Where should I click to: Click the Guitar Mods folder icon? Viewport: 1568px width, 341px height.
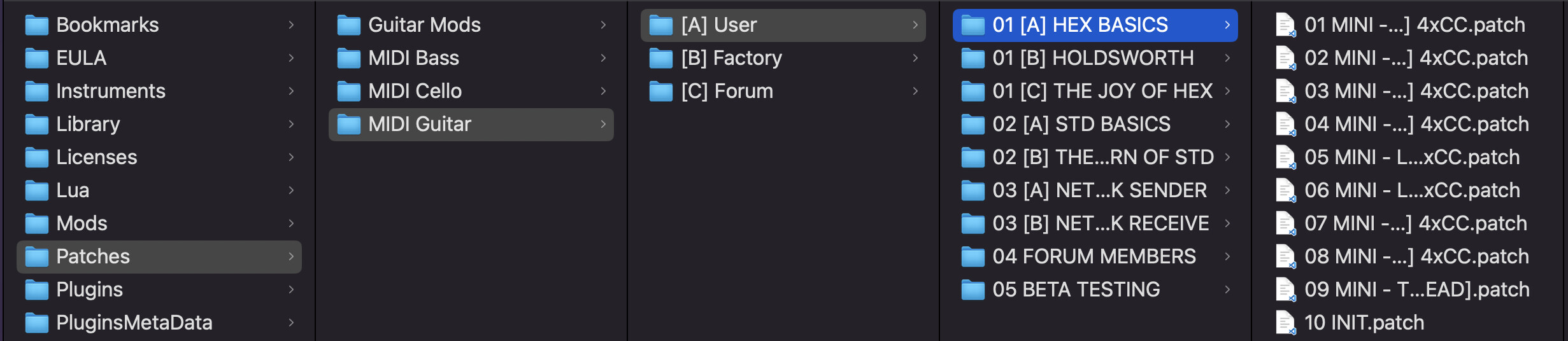coord(348,25)
